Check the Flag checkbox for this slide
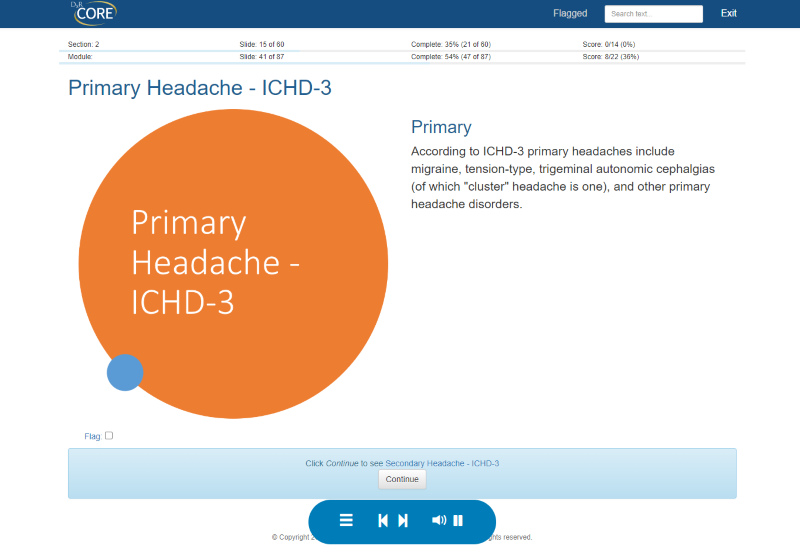 [x=109, y=435]
